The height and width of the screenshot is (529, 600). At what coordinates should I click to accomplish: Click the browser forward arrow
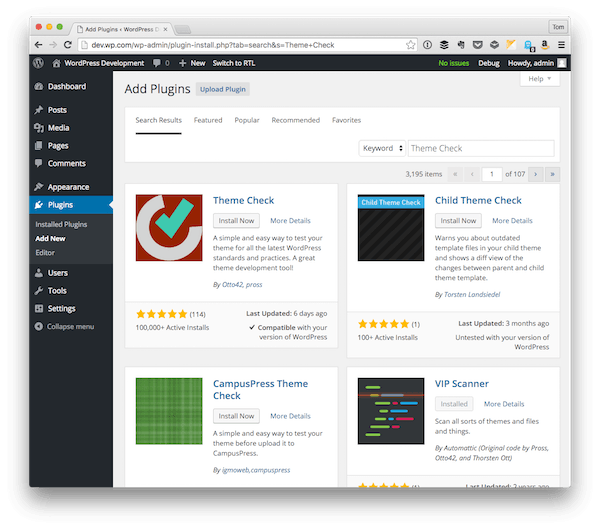point(53,45)
